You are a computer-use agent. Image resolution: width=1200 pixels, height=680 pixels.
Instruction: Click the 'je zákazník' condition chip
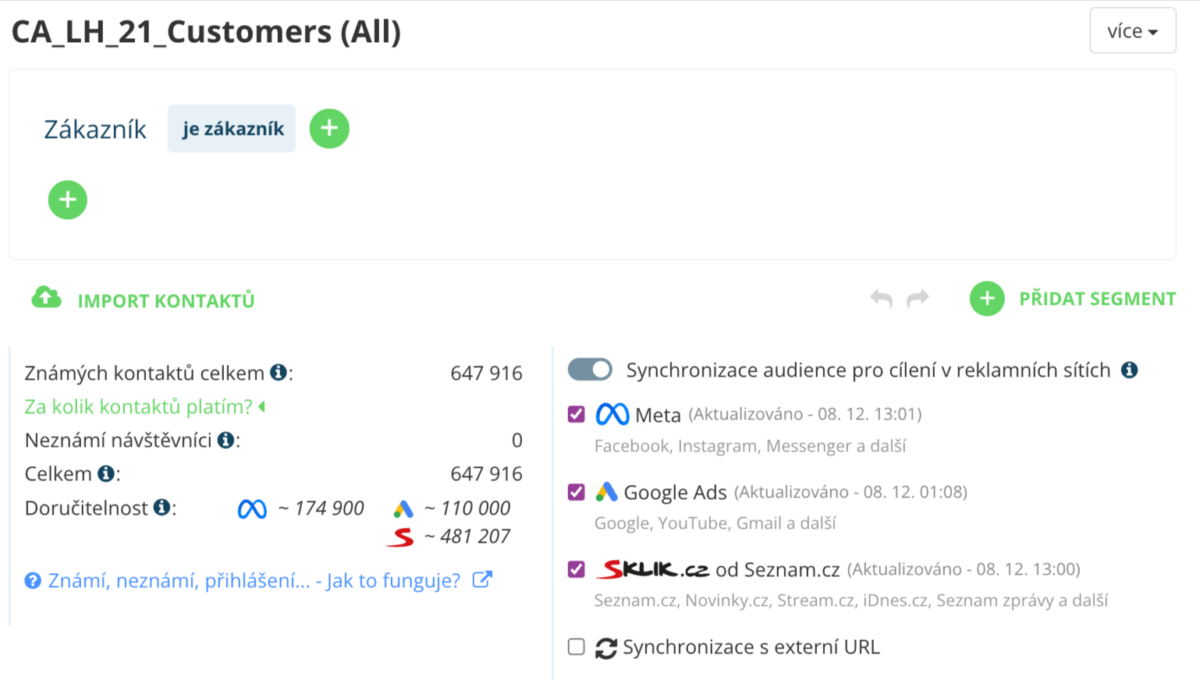[232, 128]
